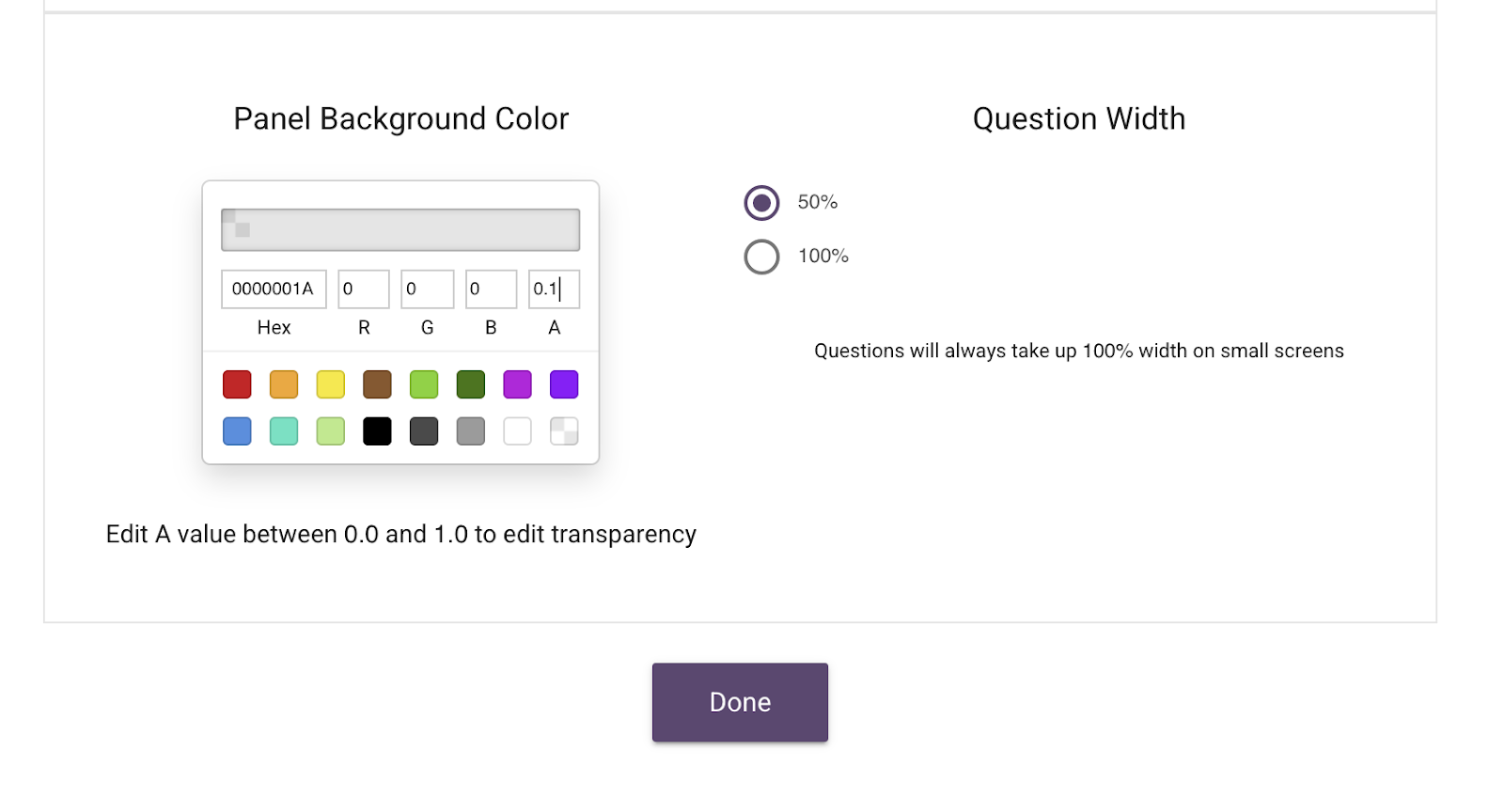Choose the orange color swatch
This screenshot has height=812, width=1504.
coord(284,384)
